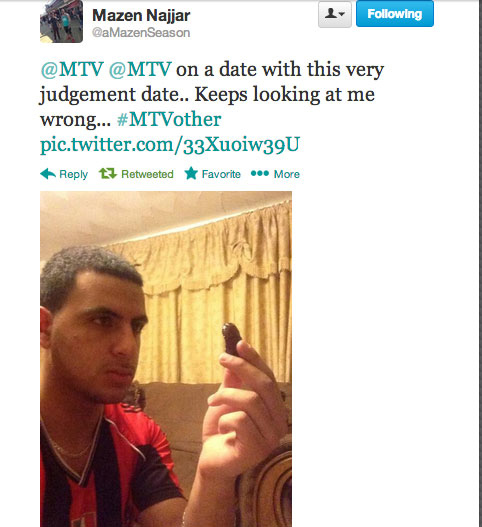Click the three-dots more icon
482x527 pixels.
point(260,173)
